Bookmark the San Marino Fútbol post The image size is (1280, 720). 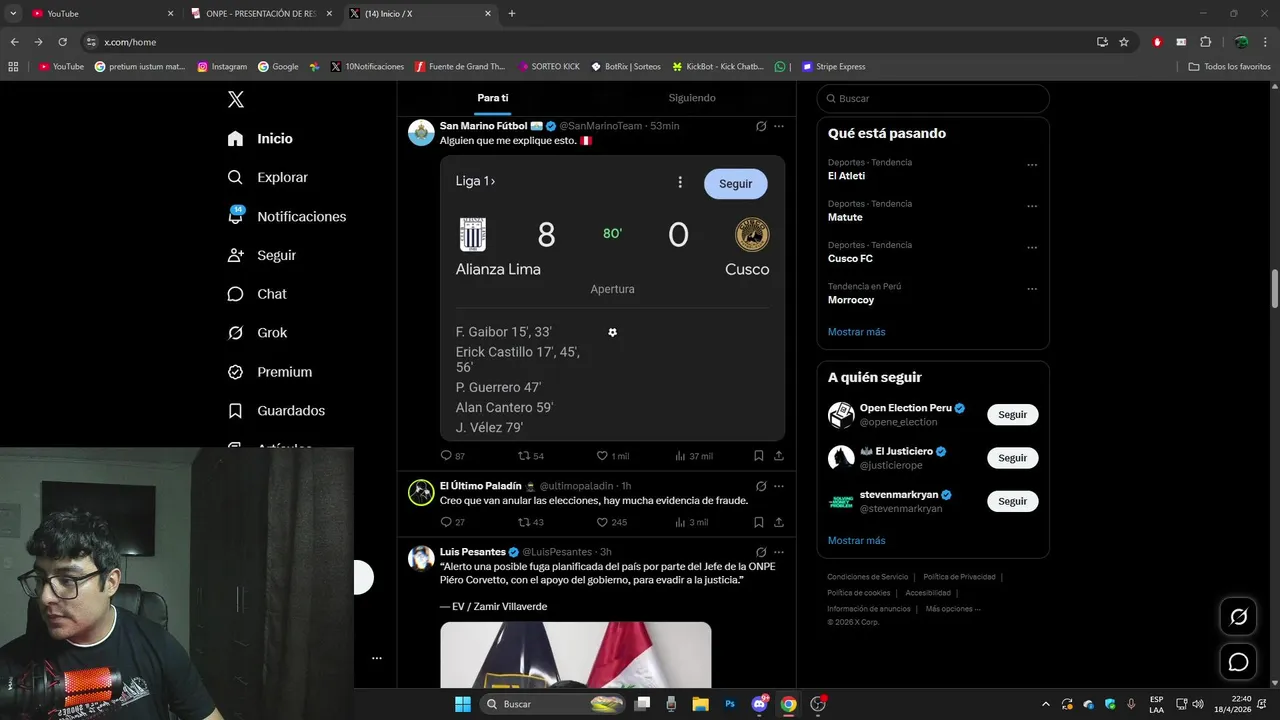[759, 455]
